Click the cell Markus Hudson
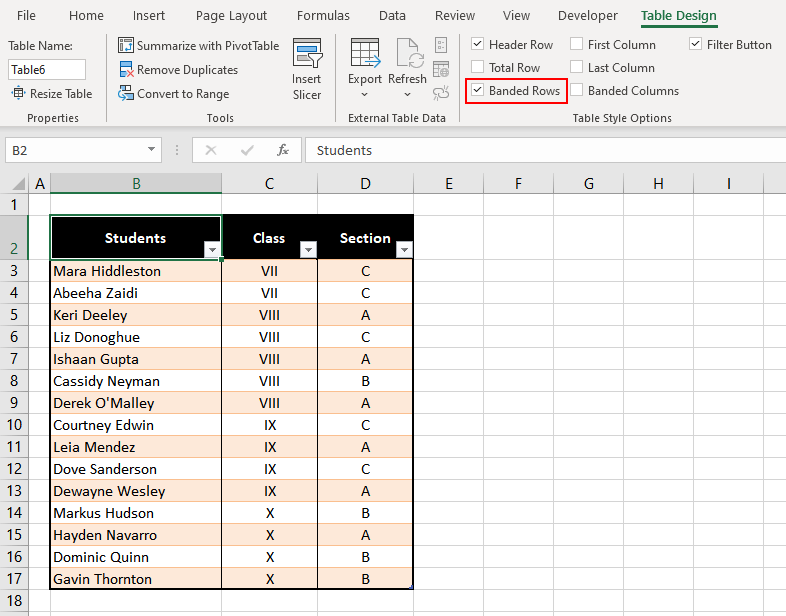Viewport: 786px width, 616px height. pos(136,513)
